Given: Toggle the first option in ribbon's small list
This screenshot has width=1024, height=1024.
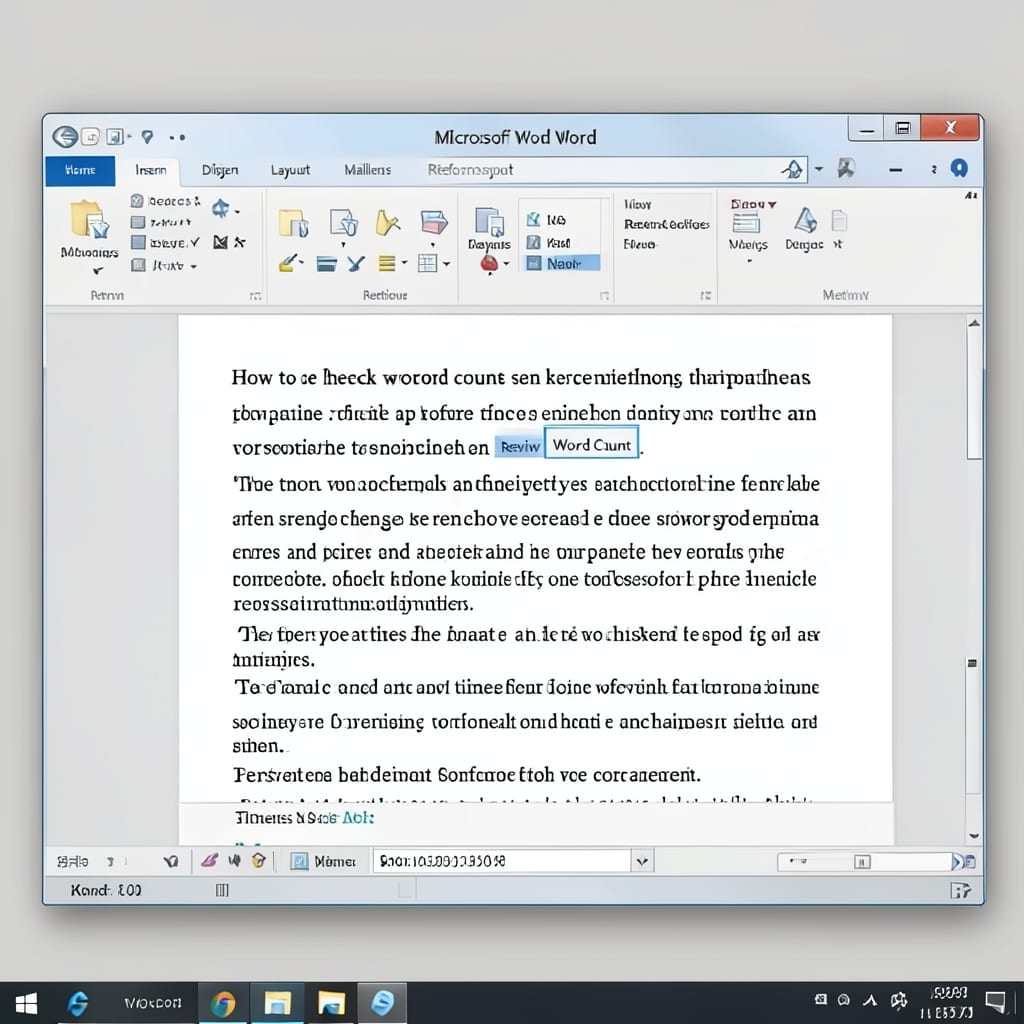Looking at the screenshot, I should (x=166, y=200).
